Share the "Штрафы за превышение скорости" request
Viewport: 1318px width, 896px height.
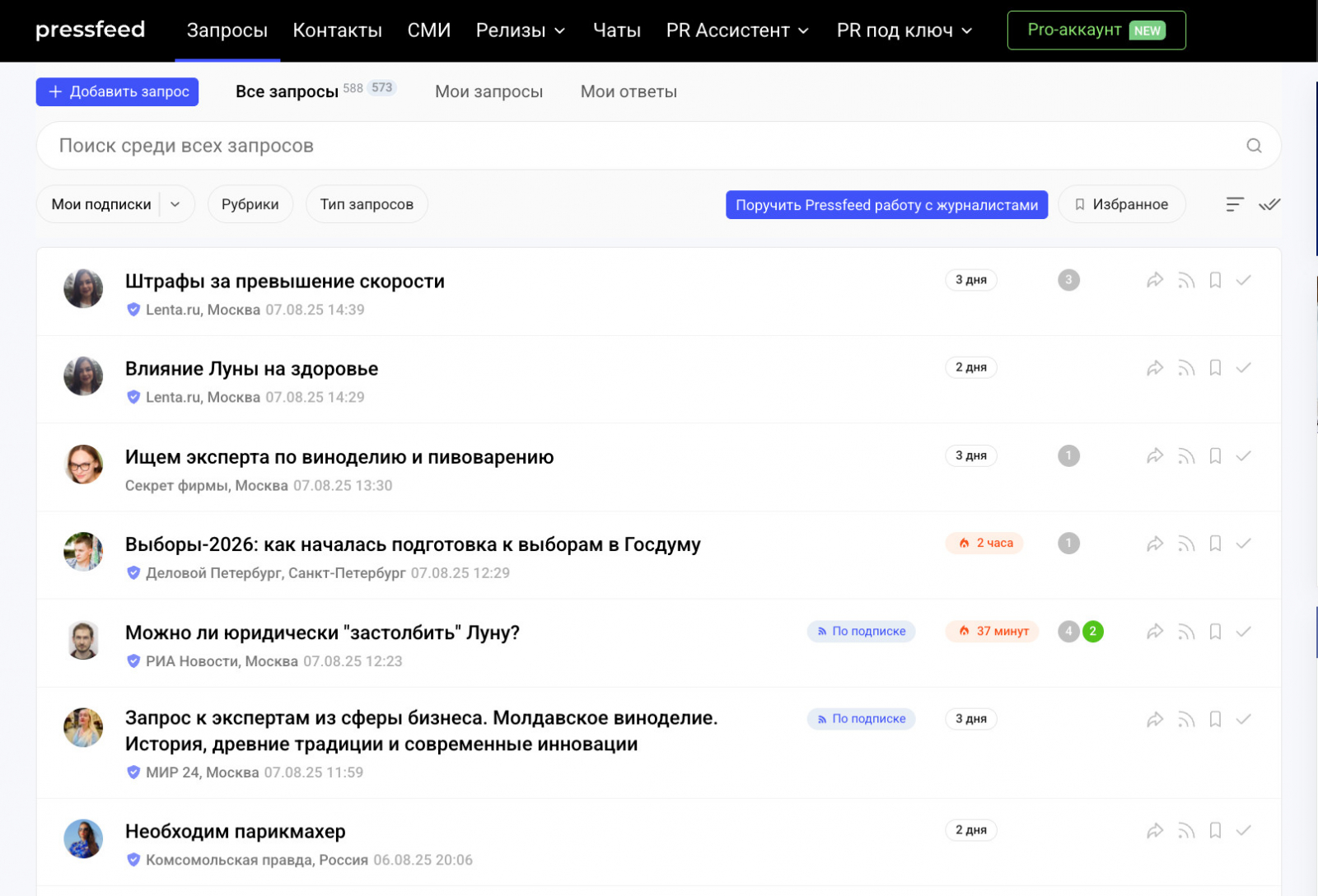pyautogui.click(x=1155, y=280)
